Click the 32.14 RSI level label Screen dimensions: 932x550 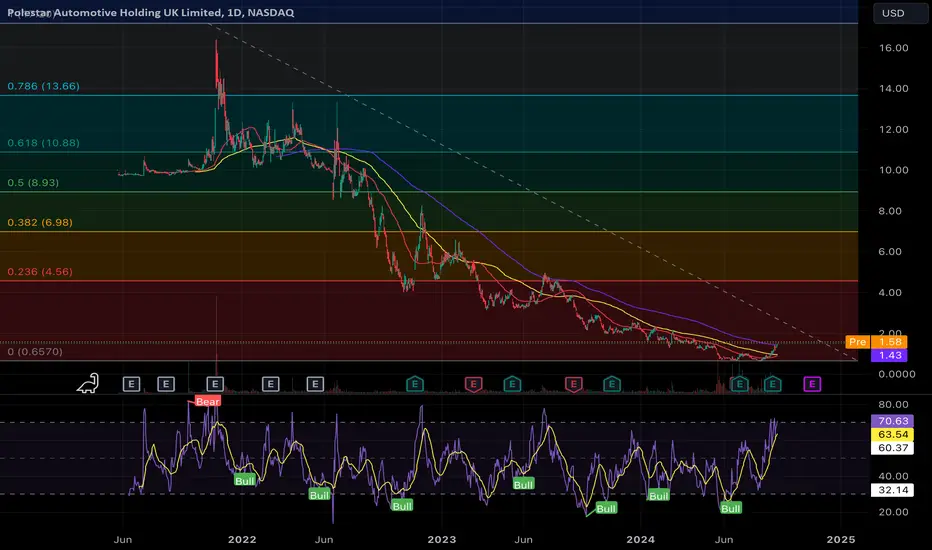point(893,490)
